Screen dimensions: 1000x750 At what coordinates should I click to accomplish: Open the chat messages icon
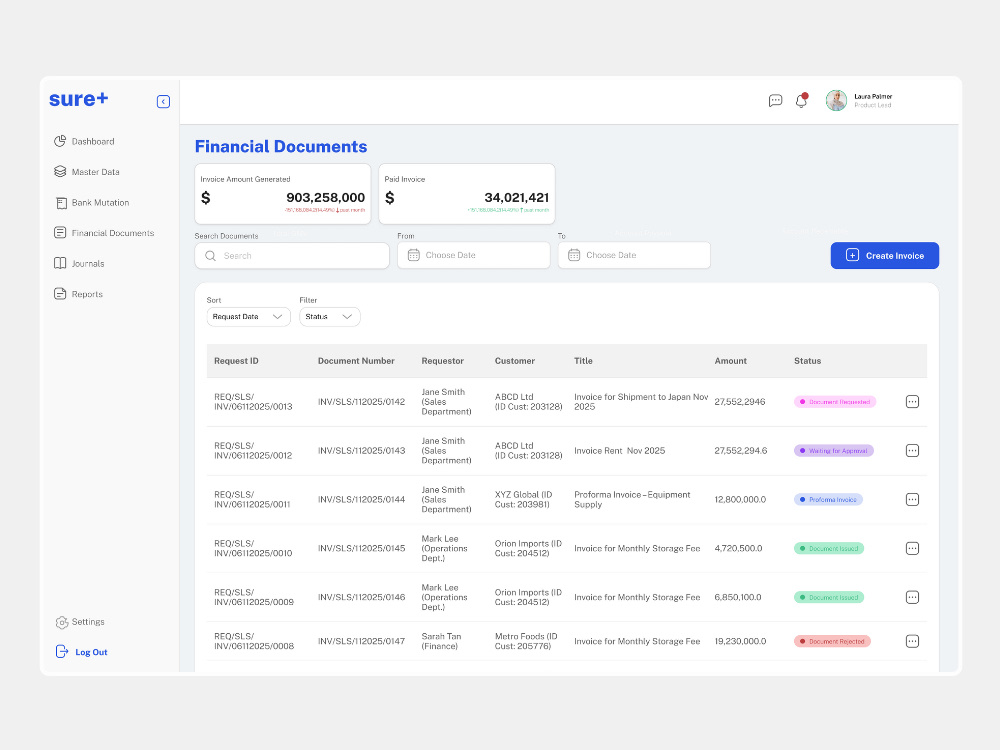[x=775, y=100]
